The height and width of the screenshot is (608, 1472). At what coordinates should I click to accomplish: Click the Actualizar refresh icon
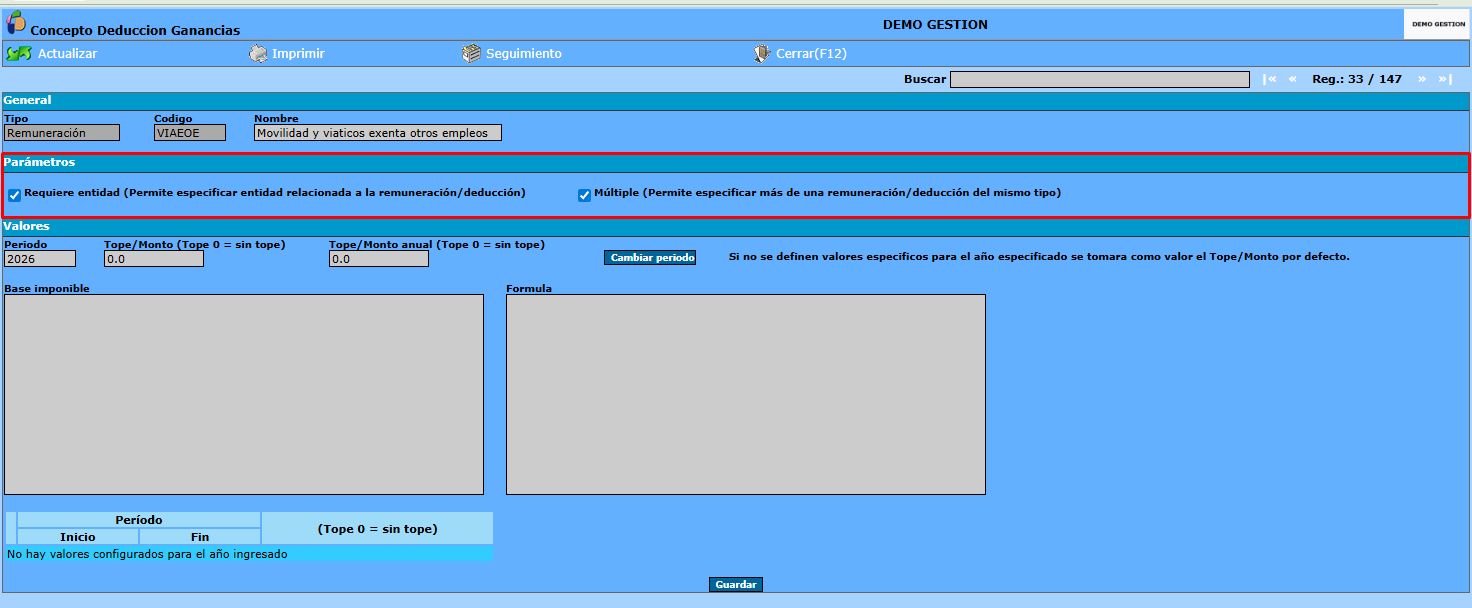click(x=18, y=54)
